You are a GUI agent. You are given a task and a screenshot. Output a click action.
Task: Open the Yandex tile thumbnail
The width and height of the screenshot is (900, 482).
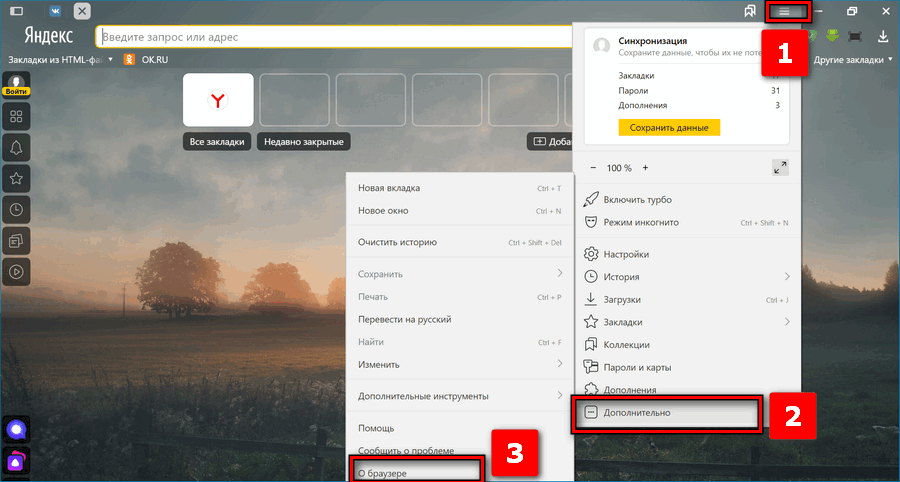(217, 99)
